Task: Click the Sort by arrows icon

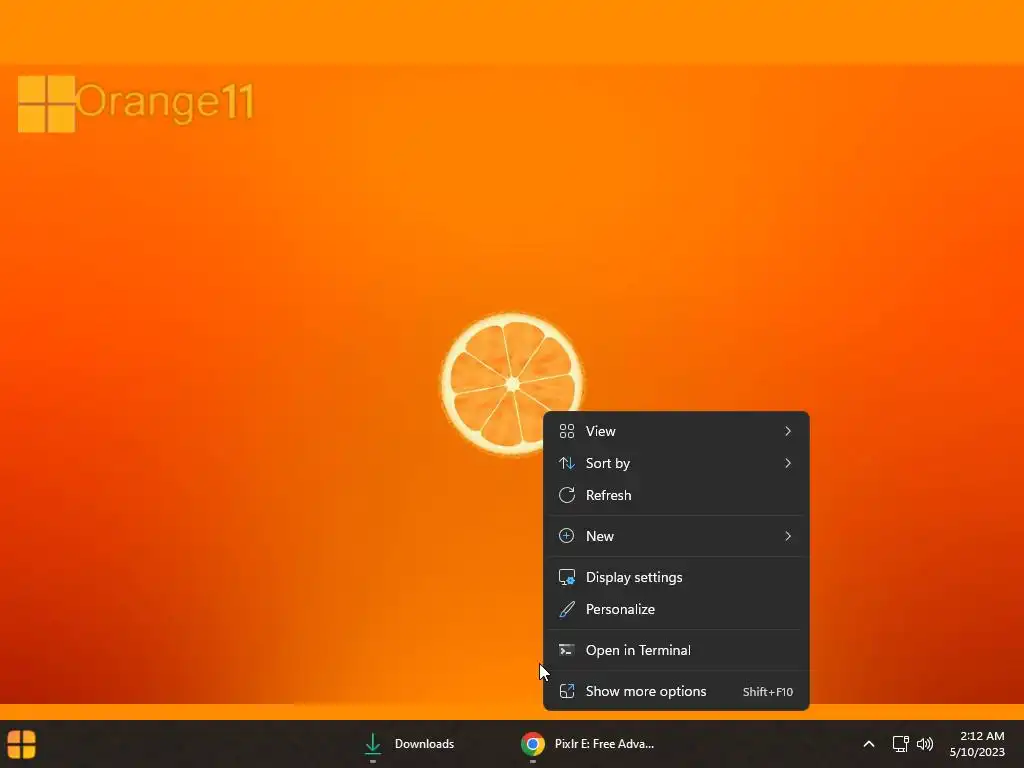Action: point(567,463)
